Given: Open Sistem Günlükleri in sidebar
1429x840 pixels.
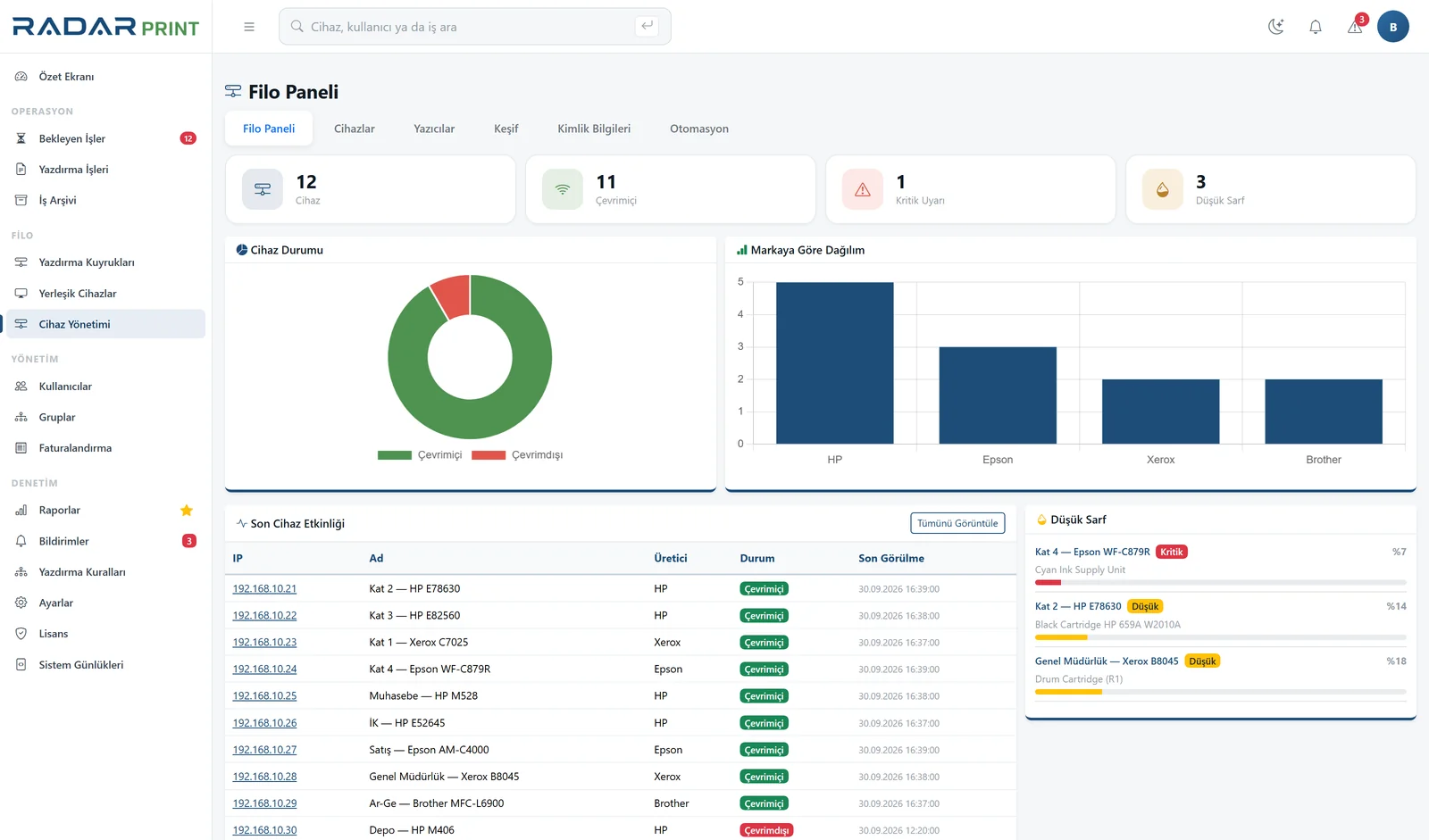Looking at the screenshot, I should 105,665.
